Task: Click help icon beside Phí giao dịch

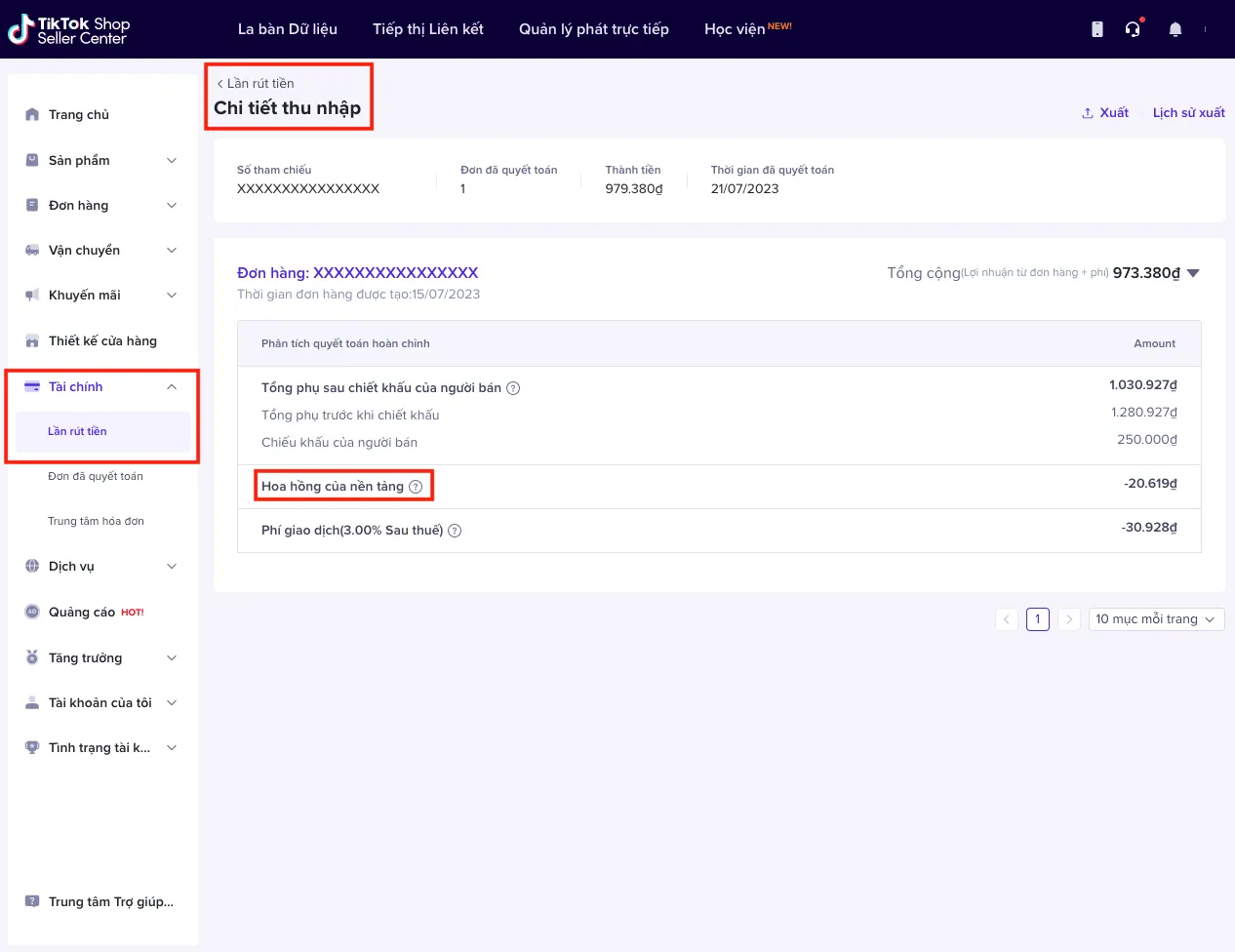Action: pos(455,531)
